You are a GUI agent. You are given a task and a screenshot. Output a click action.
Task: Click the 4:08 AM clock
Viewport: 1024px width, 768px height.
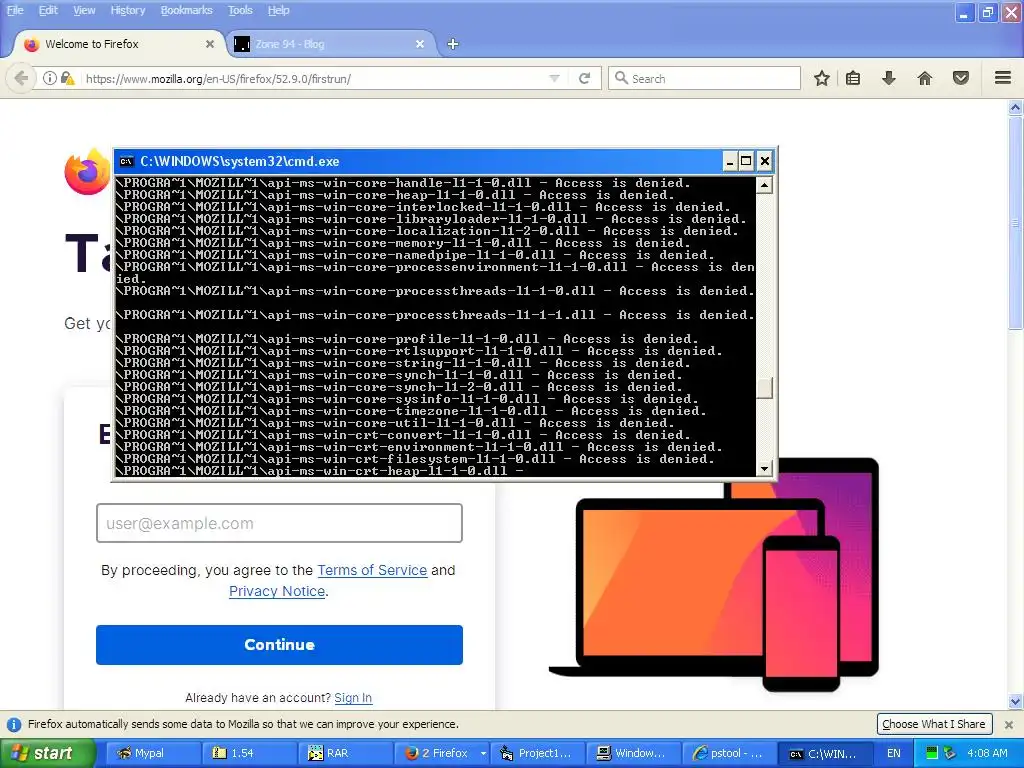[987, 753]
